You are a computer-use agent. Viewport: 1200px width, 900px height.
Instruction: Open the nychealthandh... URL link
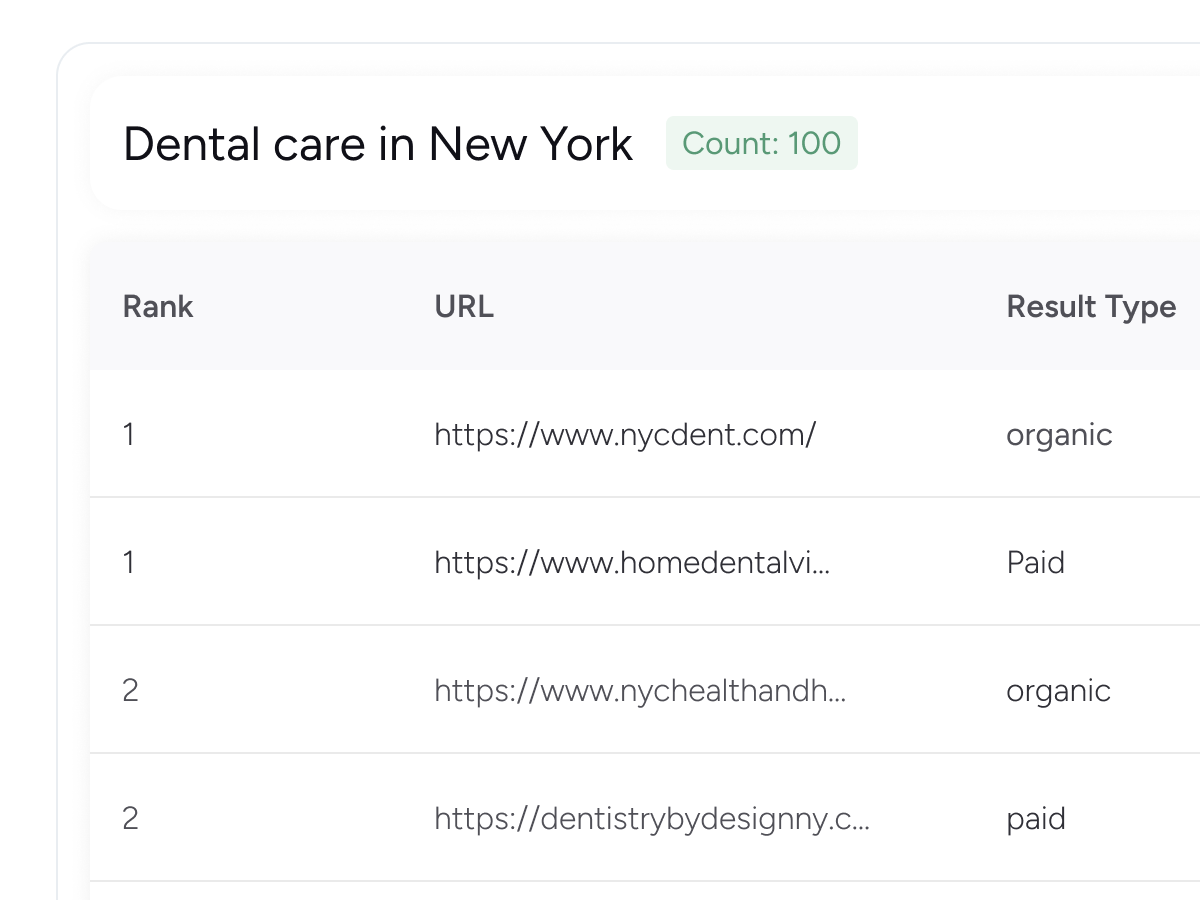coord(640,690)
